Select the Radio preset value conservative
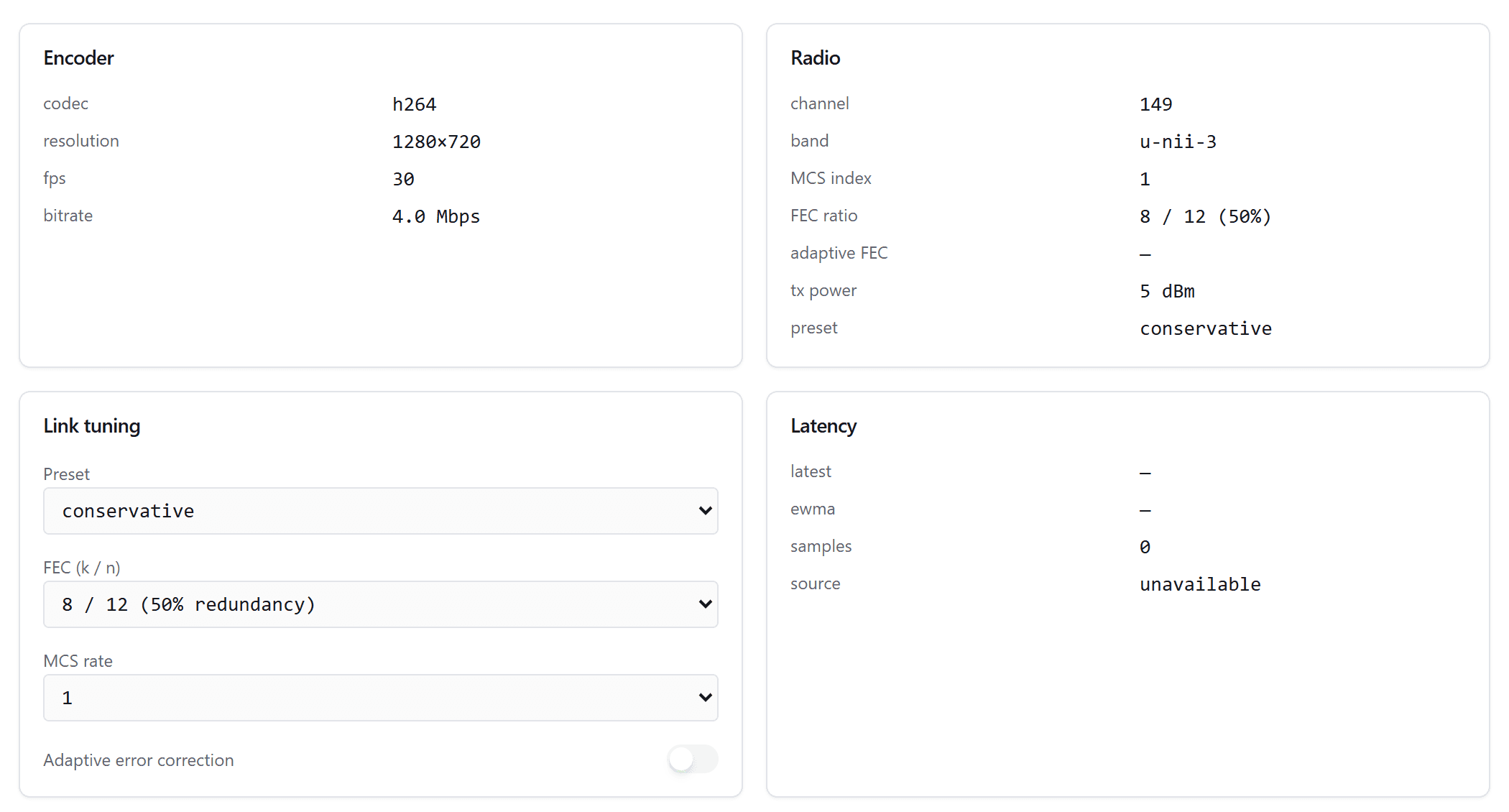The height and width of the screenshot is (812, 1509). click(x=1206, y=328)
